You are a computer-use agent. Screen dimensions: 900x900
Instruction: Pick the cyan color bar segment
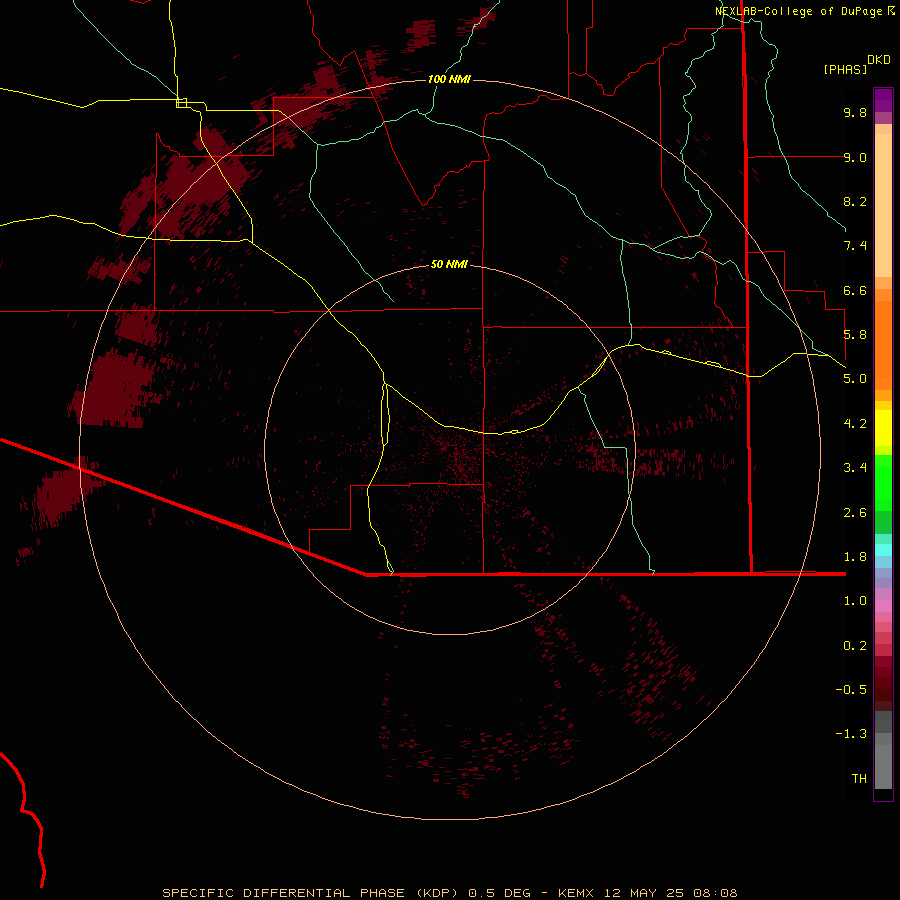click(x=883, y=550)
